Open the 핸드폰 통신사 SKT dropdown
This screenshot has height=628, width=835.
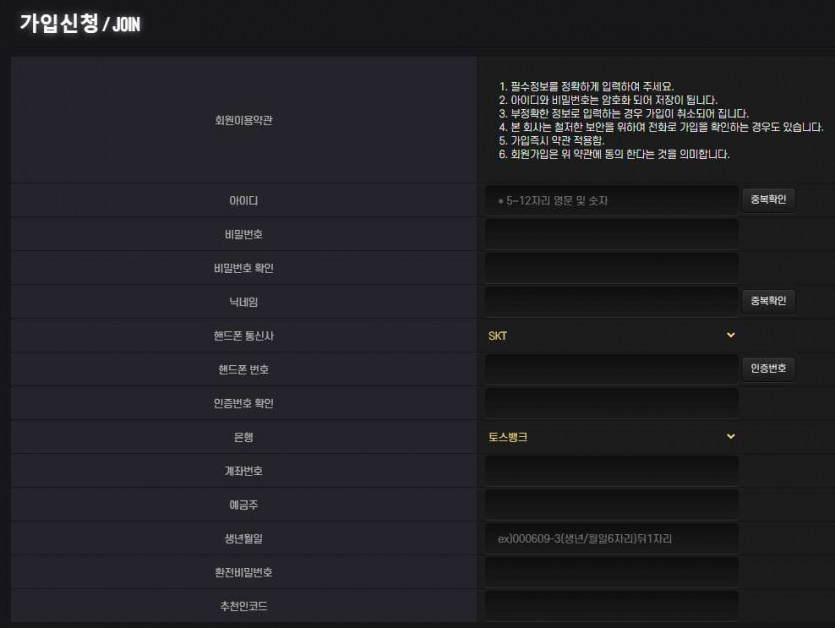tap(611, 336)
